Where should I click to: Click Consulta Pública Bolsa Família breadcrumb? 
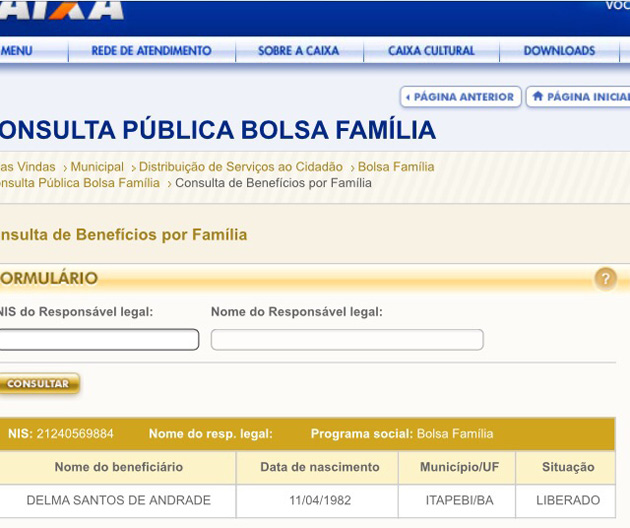pyautogui.click(x=80, y=183)
